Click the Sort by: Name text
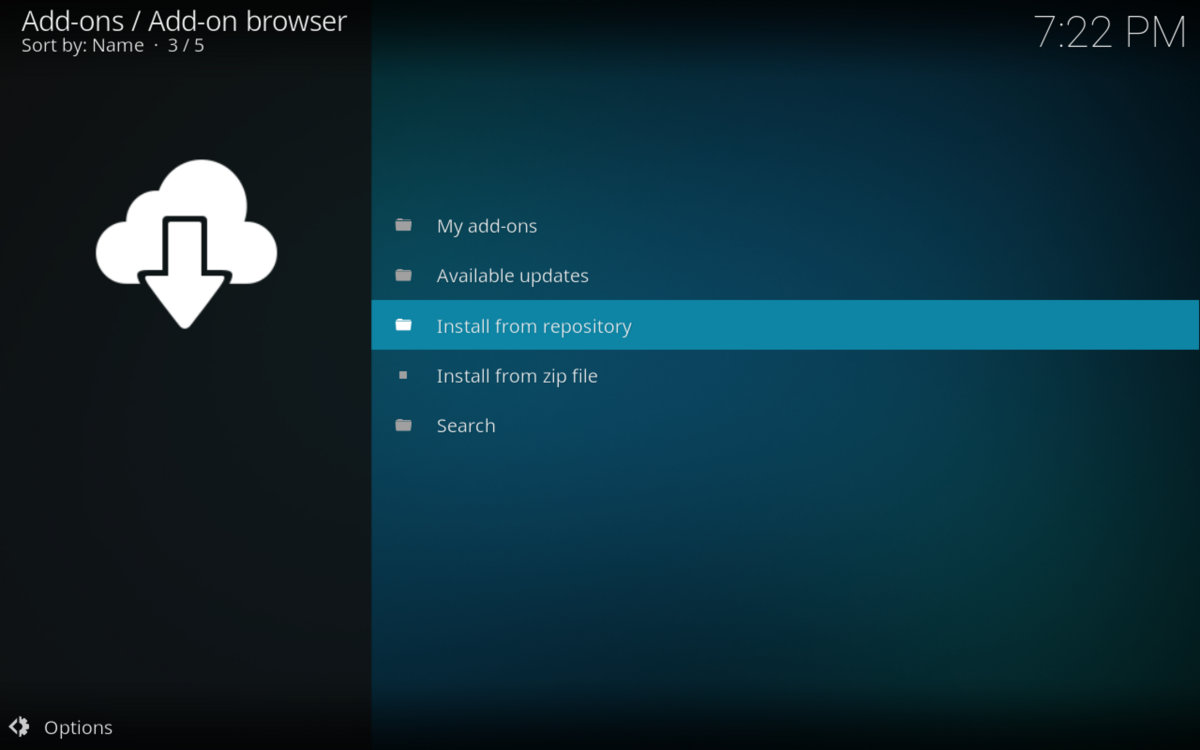 click(x=82, y=46)
